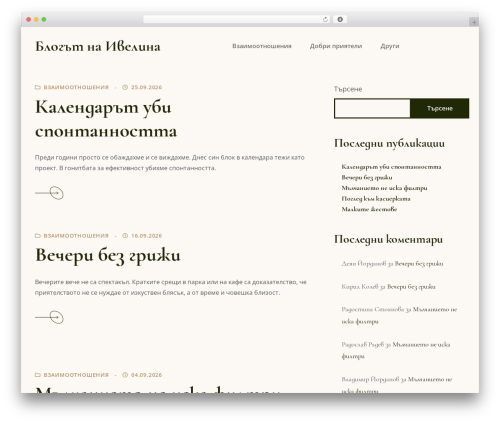Click clock icon next to 04.09.2026
This screenshot has height=423, width=500.
pos(125,375)
